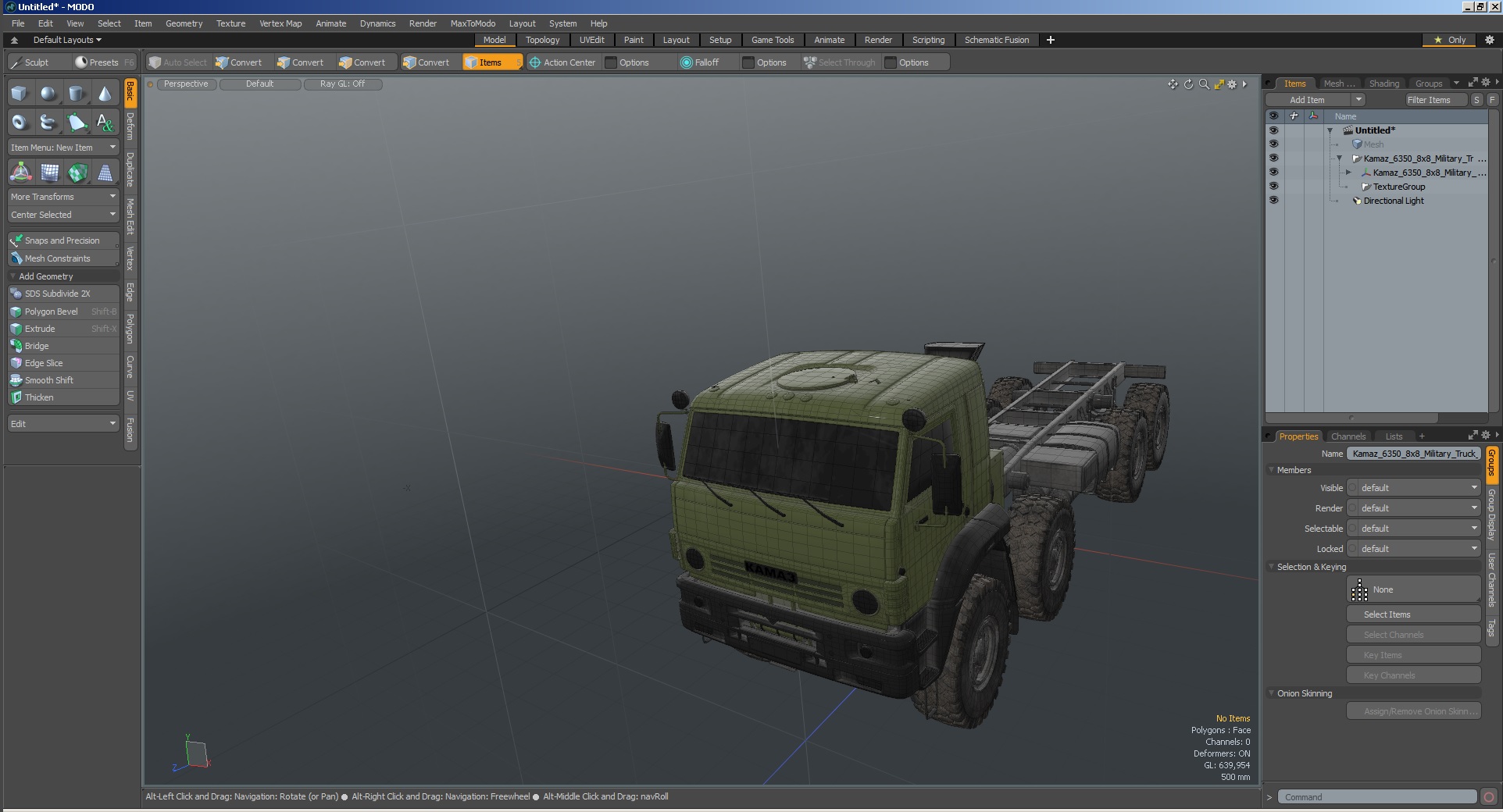Open the Geometry menu

(x=184, y=23)
